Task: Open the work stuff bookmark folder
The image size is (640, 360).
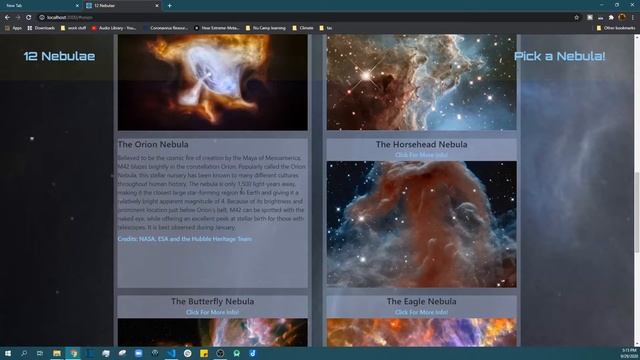Action: [x=73, y=28]
